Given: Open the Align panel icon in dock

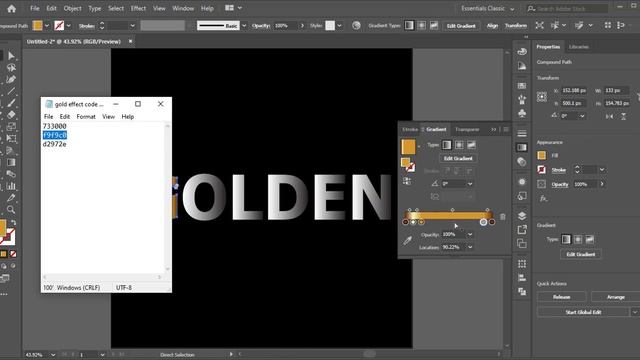Looking at the screenshot, I should coord(522,278).
